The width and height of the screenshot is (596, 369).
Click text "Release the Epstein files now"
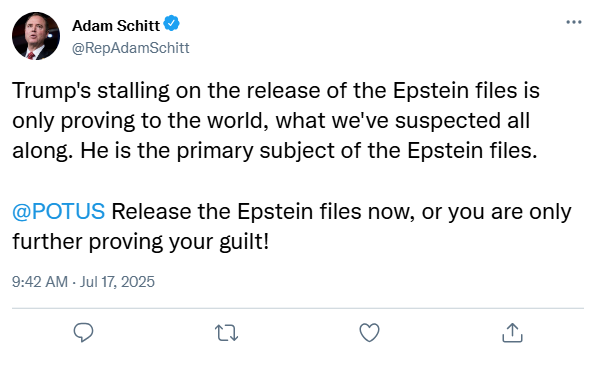(x=263, y=212)
